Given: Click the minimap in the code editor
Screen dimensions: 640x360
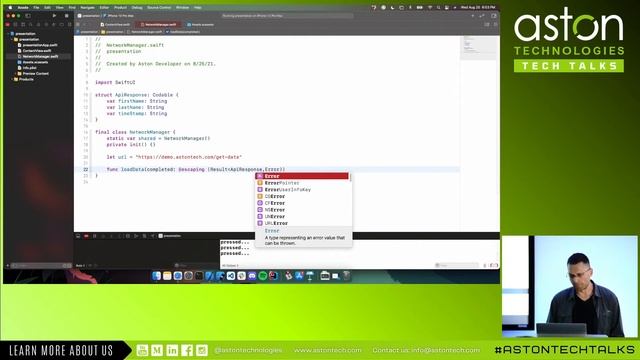Looking at the screenshot, I should [480, 48].
